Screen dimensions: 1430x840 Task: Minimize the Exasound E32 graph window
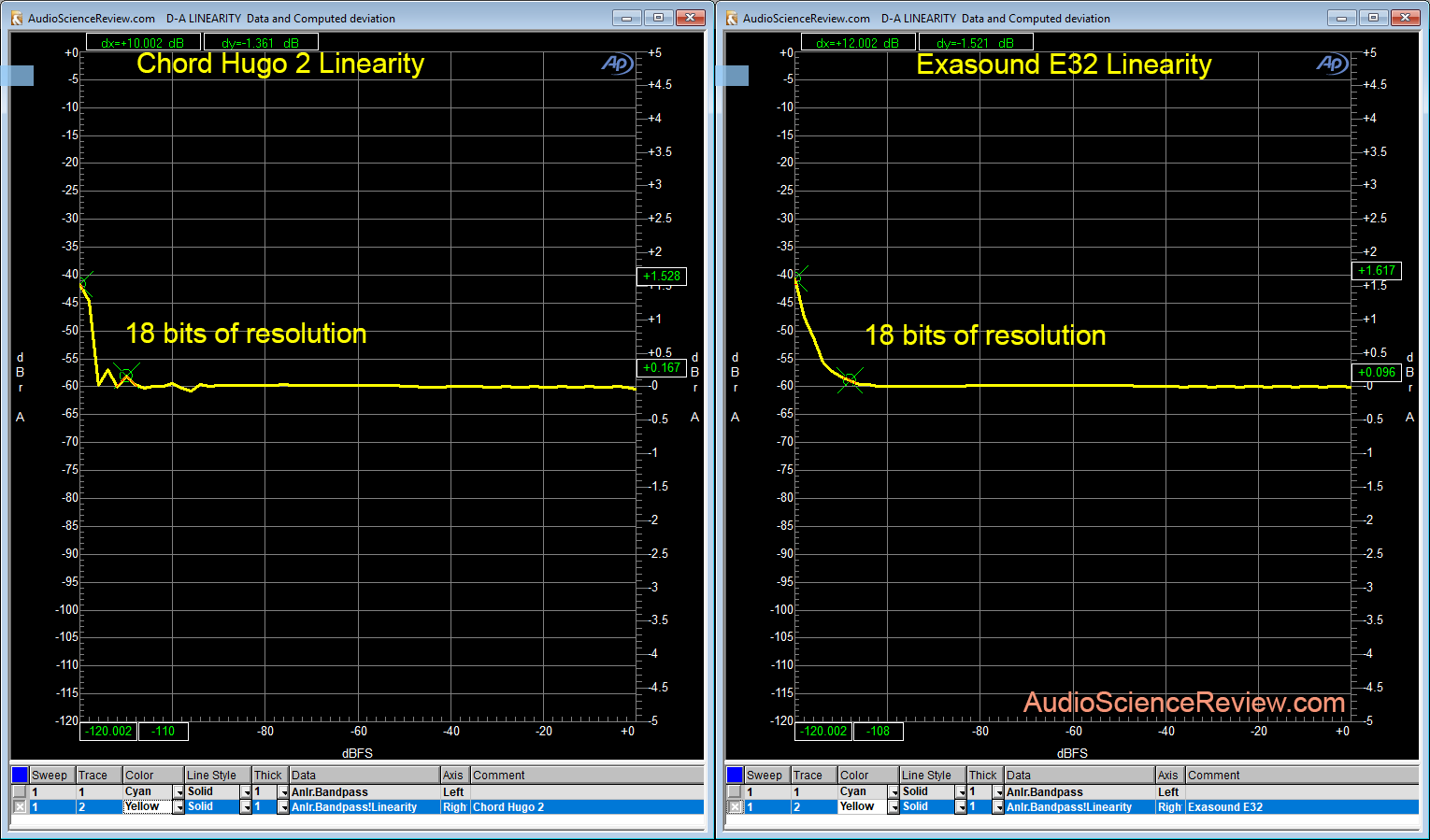click(1341, 18)
